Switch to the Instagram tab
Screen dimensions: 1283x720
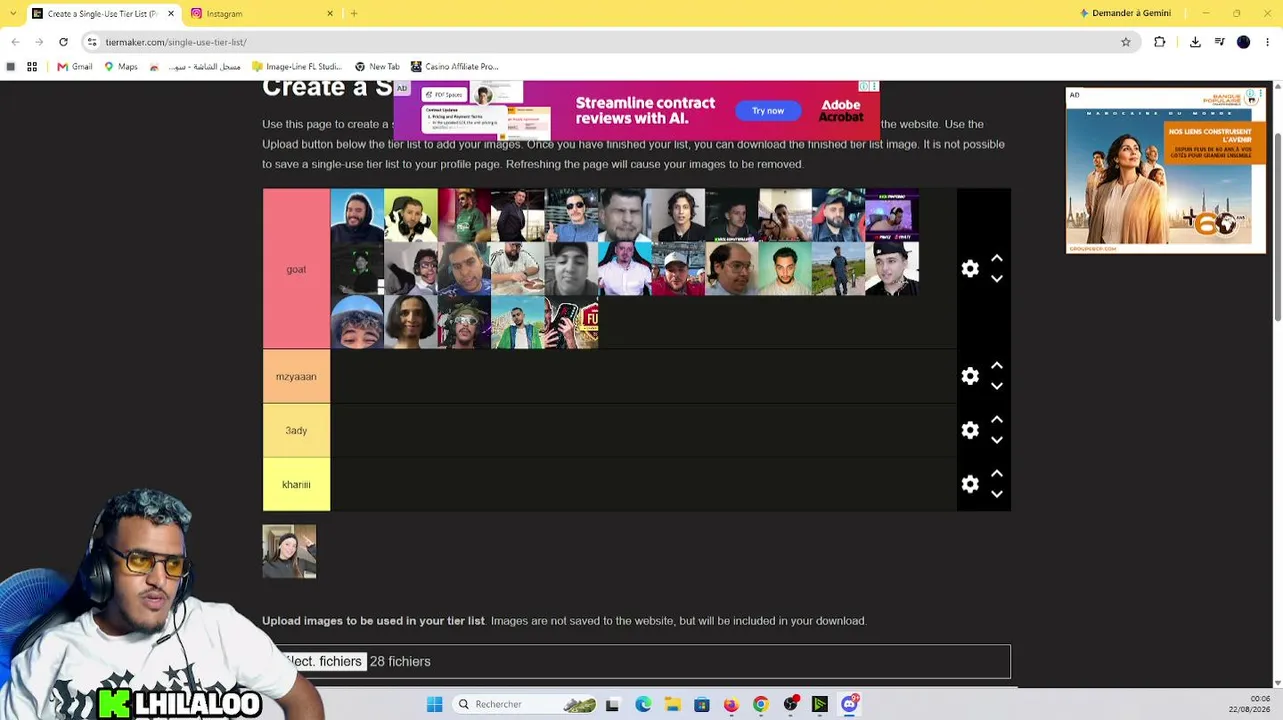tap(260, 14)
